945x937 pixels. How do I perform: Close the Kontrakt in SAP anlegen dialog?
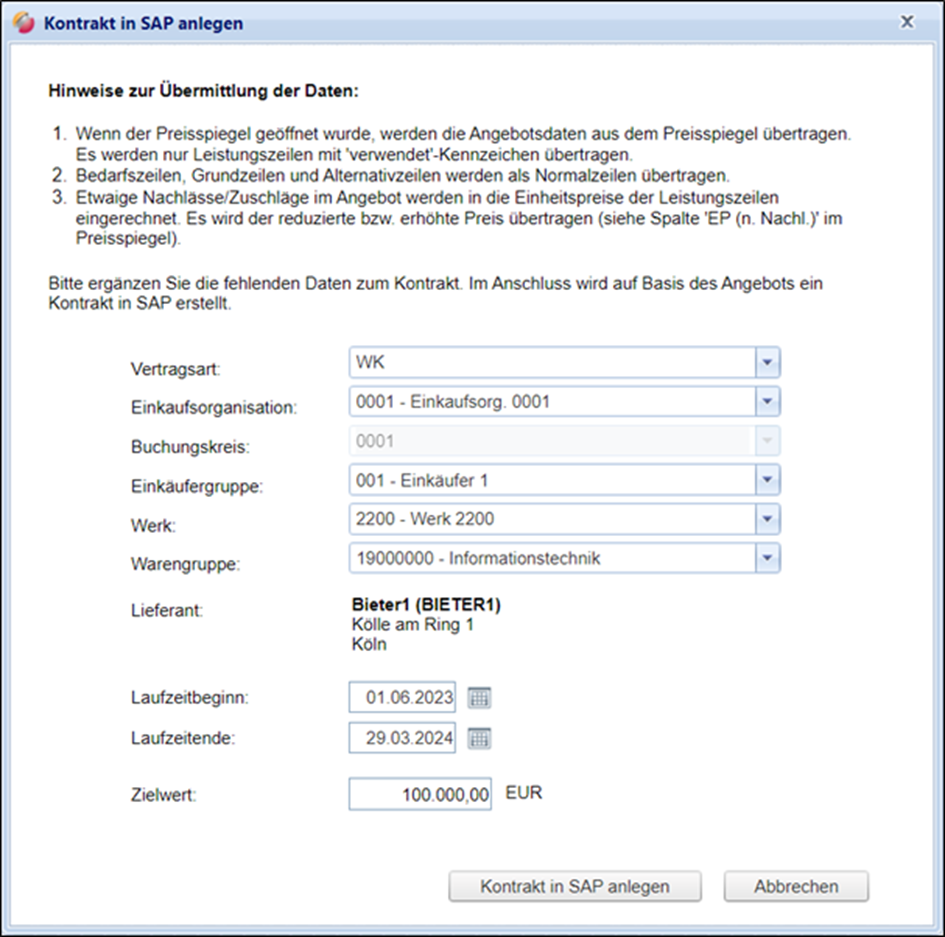[907, 22]
